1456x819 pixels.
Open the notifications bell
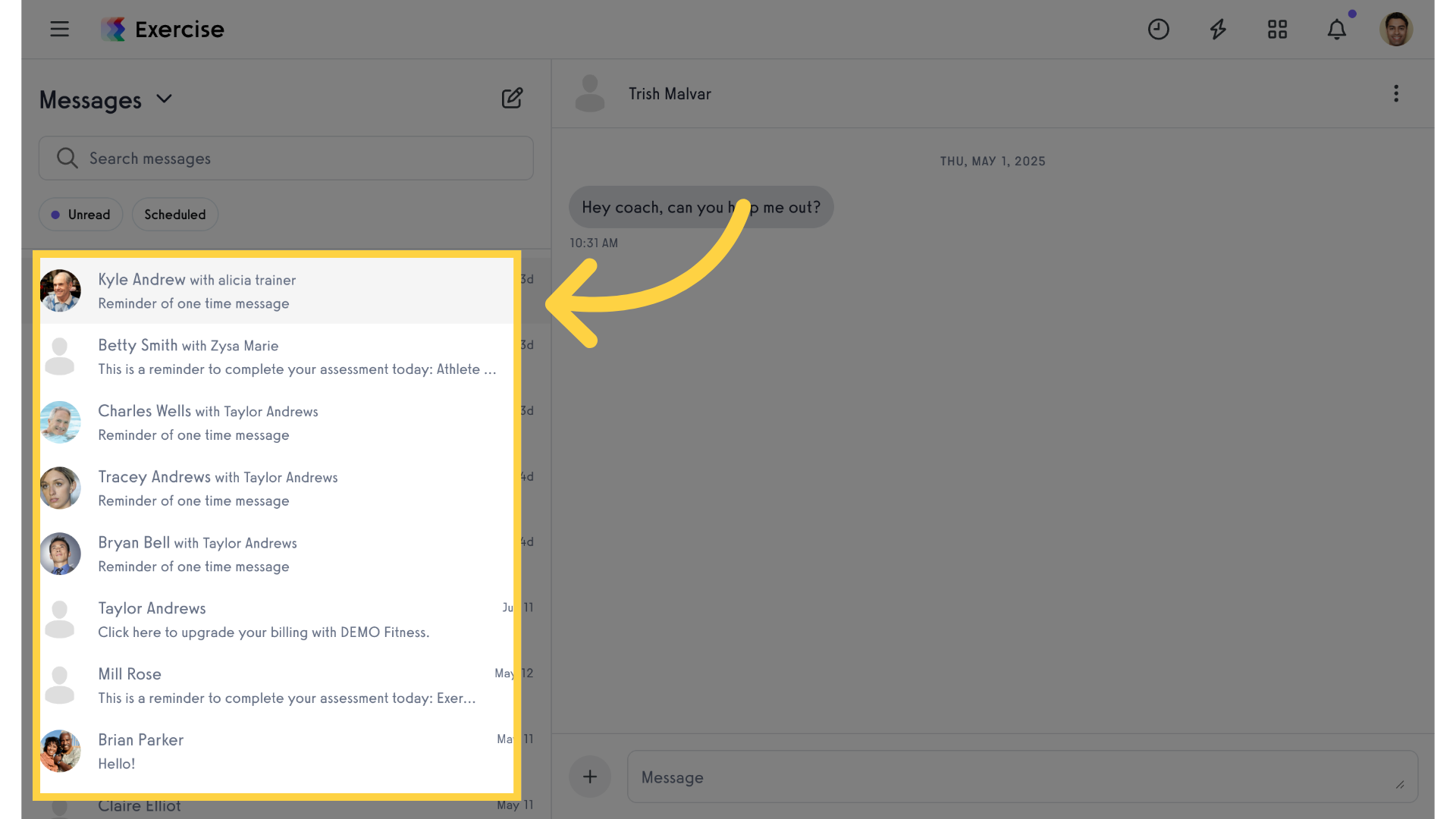click(x=1337, y=29)
